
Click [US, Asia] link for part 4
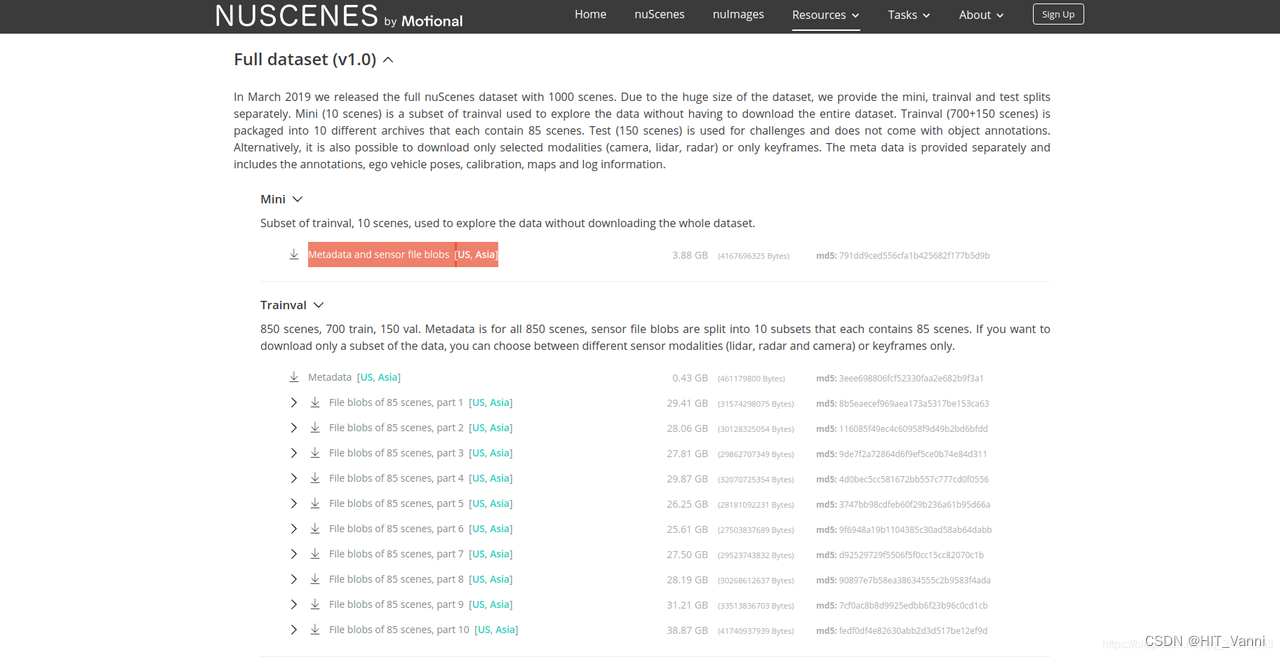click(x=490, y=479)
